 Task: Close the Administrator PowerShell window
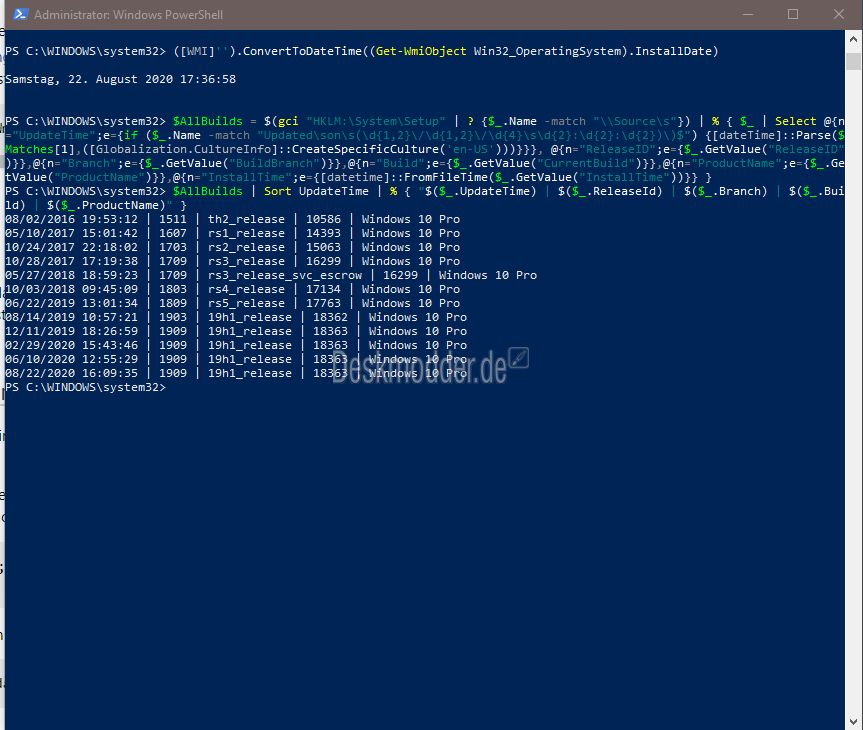[838, 14]
